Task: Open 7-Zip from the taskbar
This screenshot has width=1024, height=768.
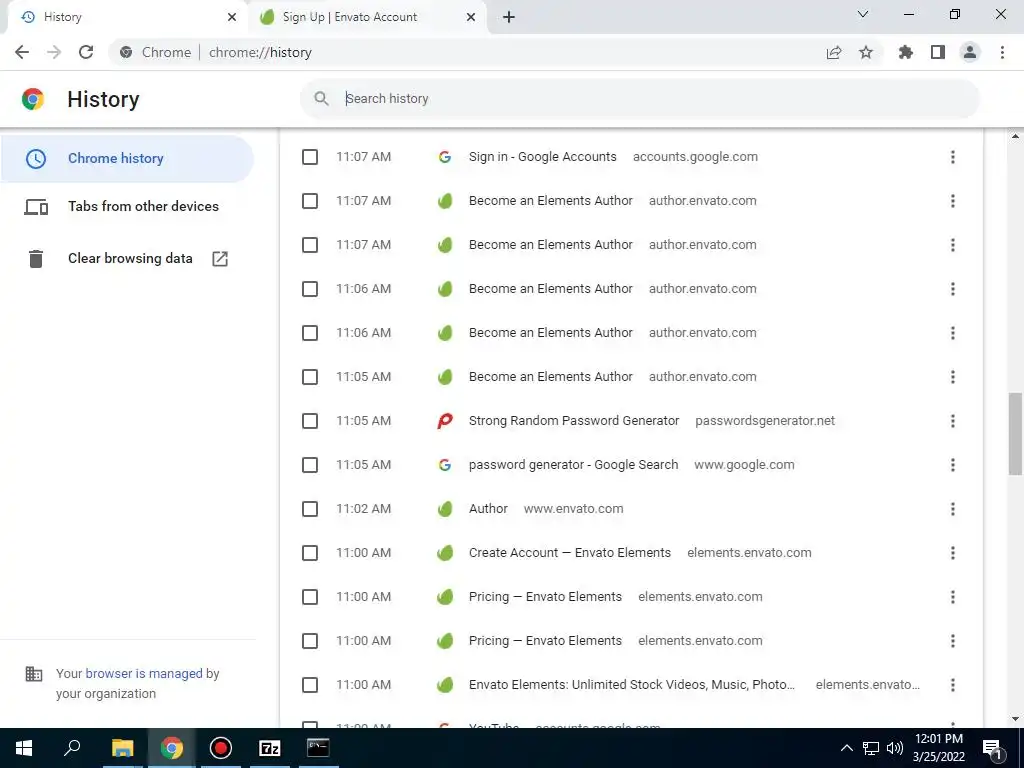Action: 270,748
